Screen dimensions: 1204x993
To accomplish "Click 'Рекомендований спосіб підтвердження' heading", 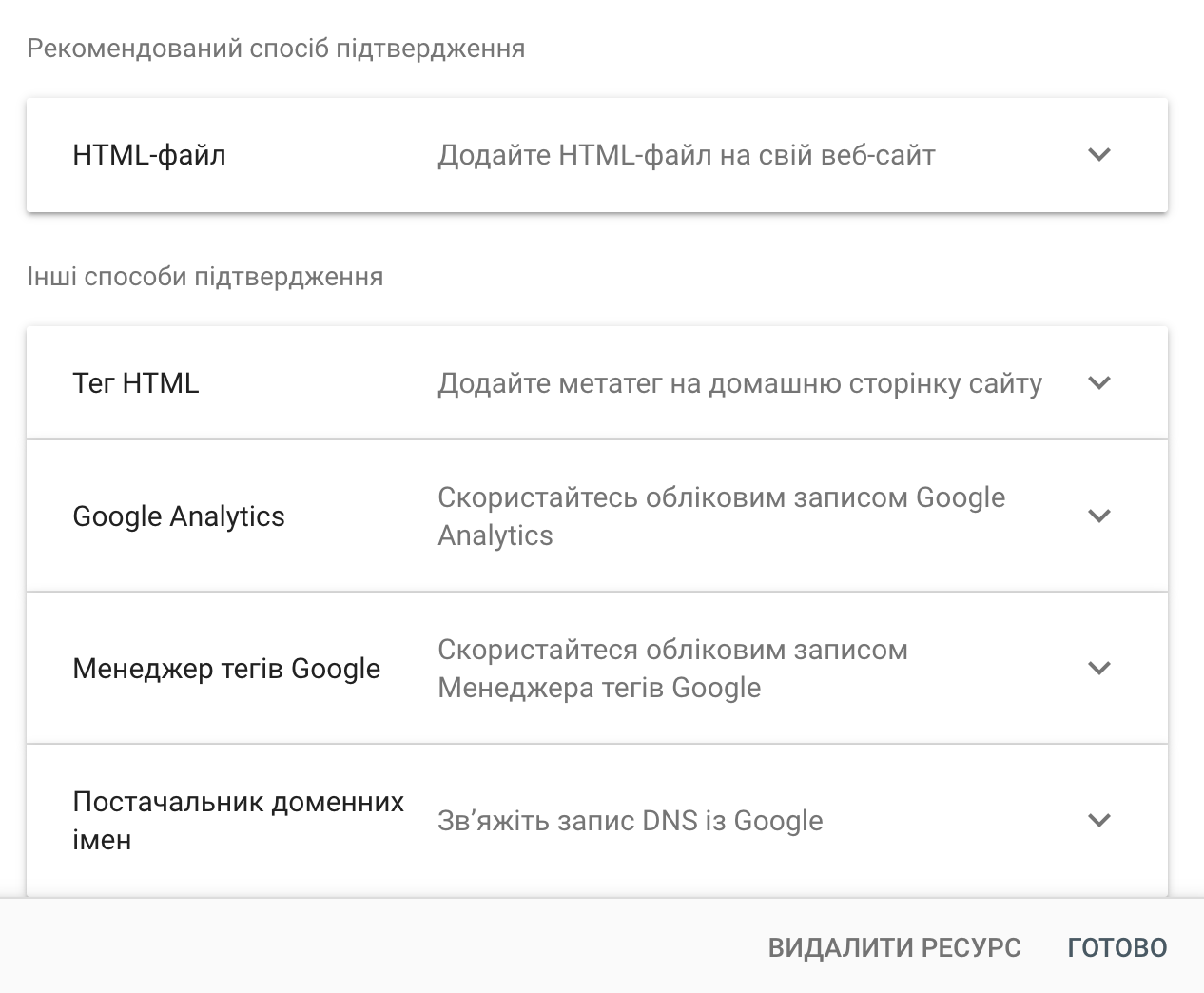I will click(x=276, y=49).
